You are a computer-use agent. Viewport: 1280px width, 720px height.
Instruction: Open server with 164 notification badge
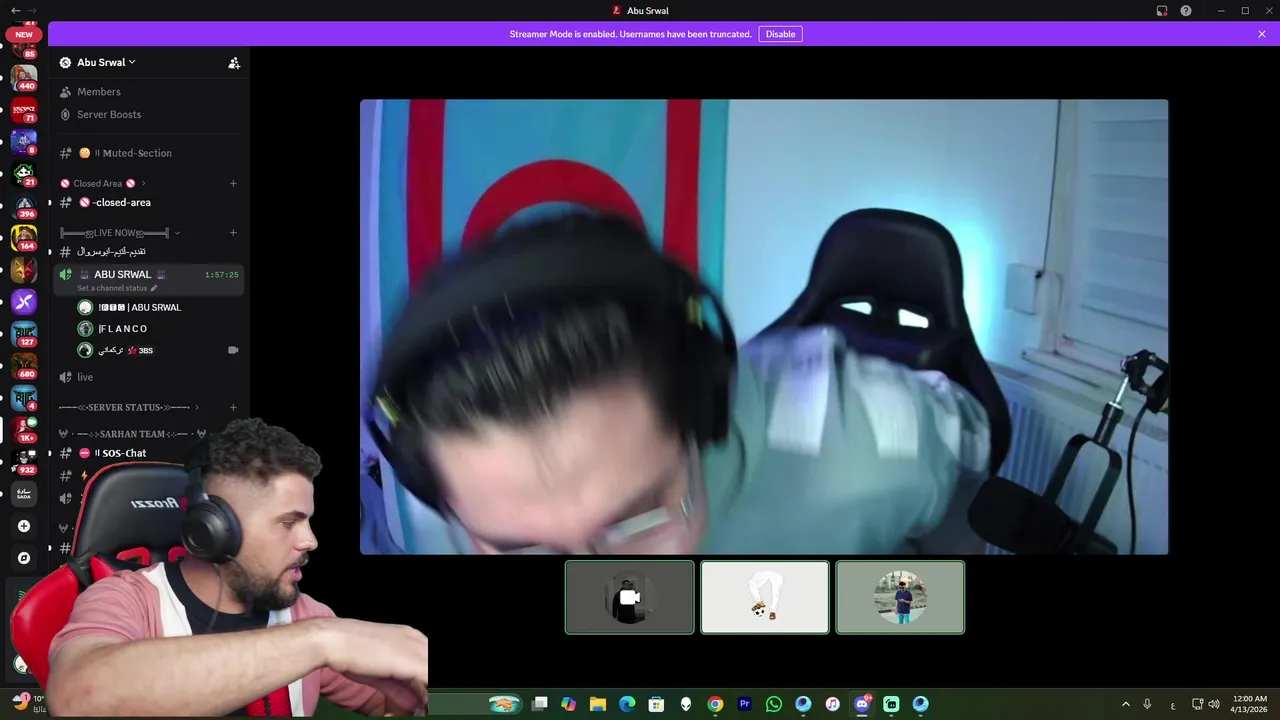coord(24,238)
